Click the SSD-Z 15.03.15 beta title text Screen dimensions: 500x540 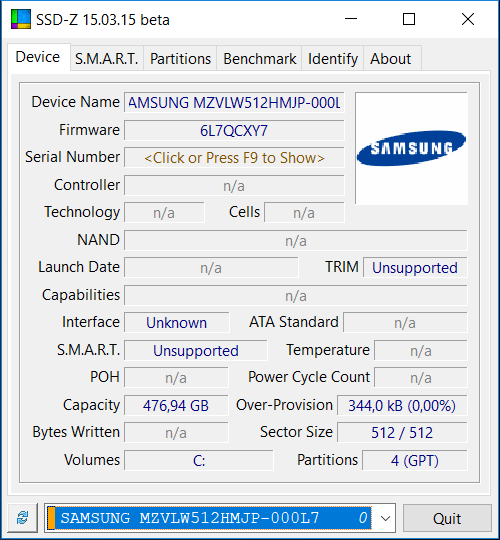coord(103,20)
